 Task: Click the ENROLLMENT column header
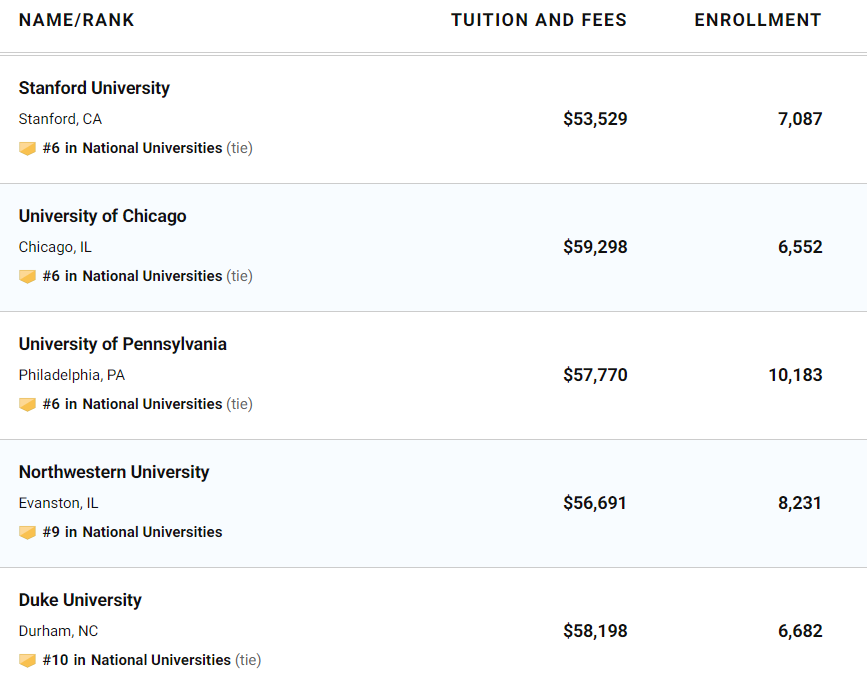tap(758, 20)
